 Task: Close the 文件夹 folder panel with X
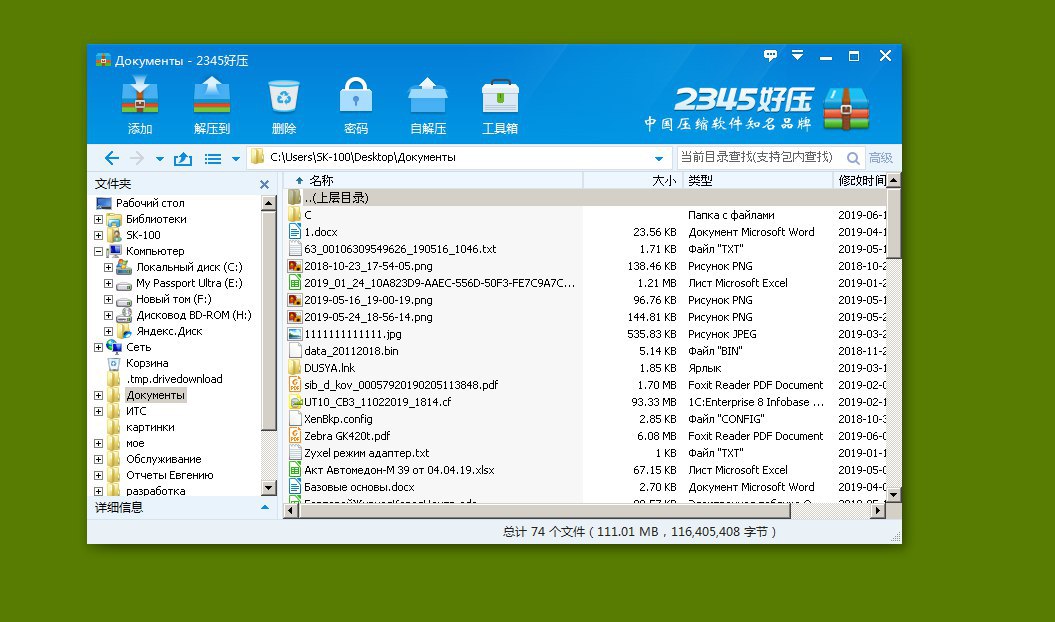point(264,184)
